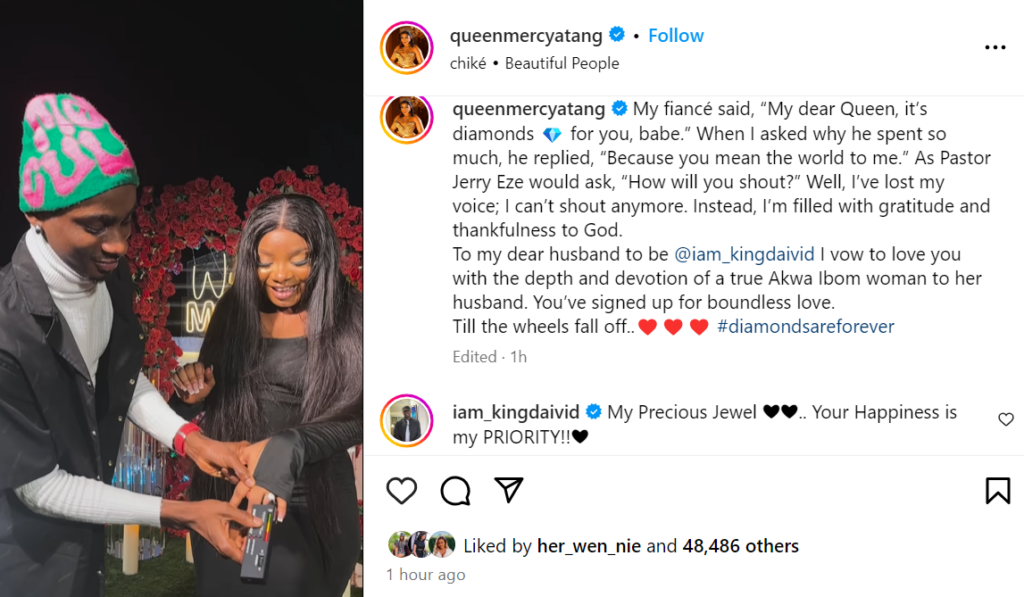The image size is (1024, 597).
Task: Click the post photo of the couple
Action: (x=181, y=298)
